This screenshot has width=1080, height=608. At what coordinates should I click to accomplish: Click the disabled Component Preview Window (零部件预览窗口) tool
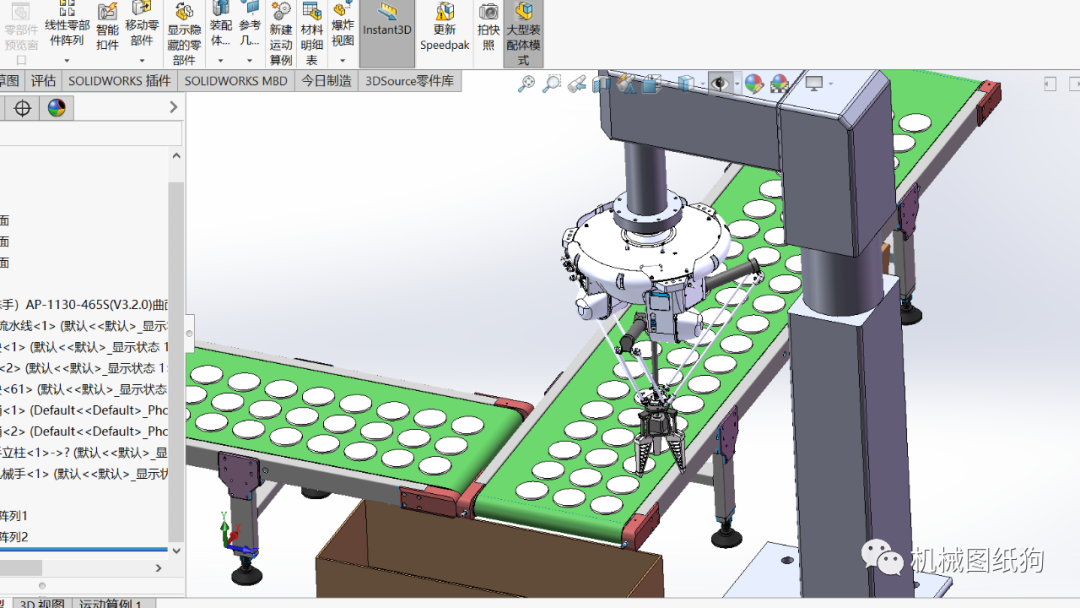pos(21,33)
